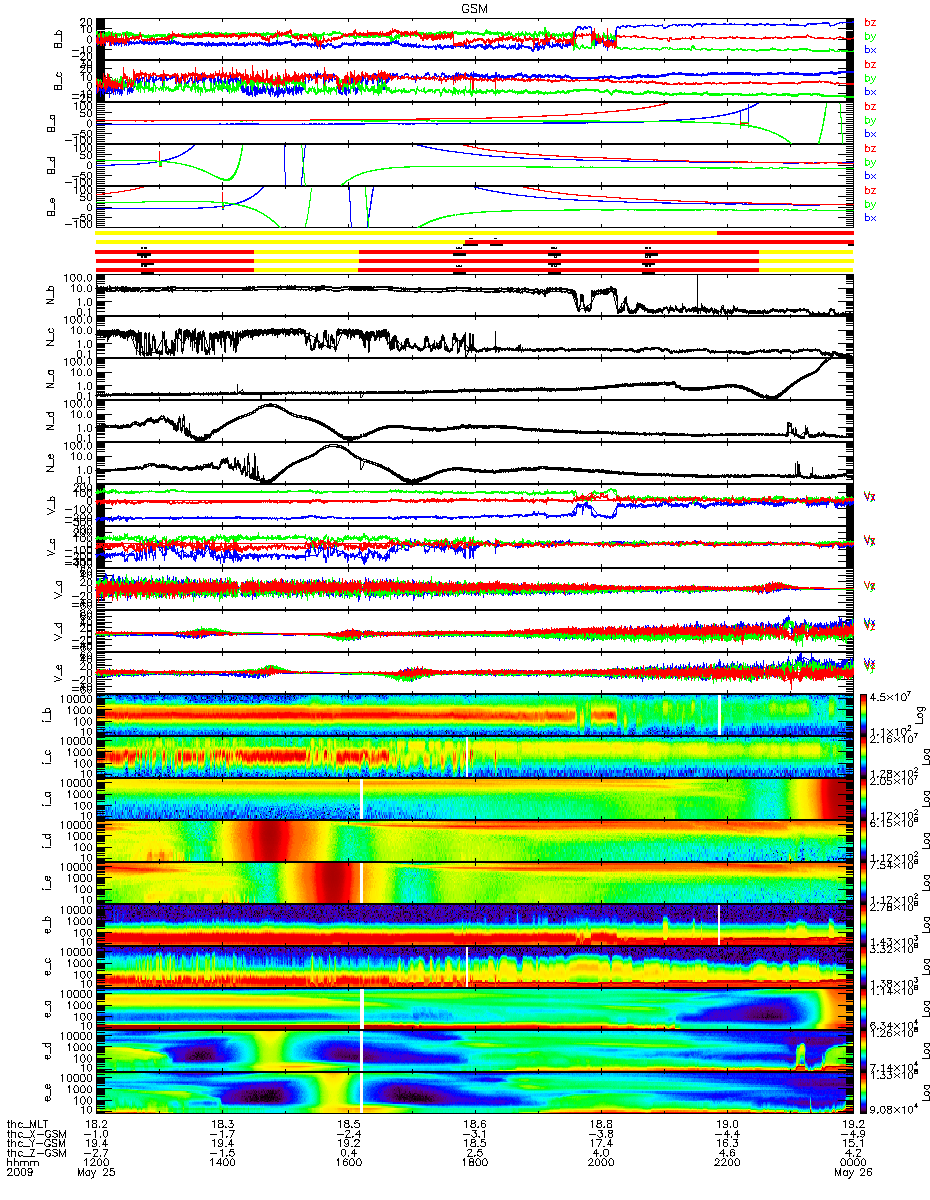
Task: Click the red bz legend of B_b panel
Action: [x=870, y=22]
